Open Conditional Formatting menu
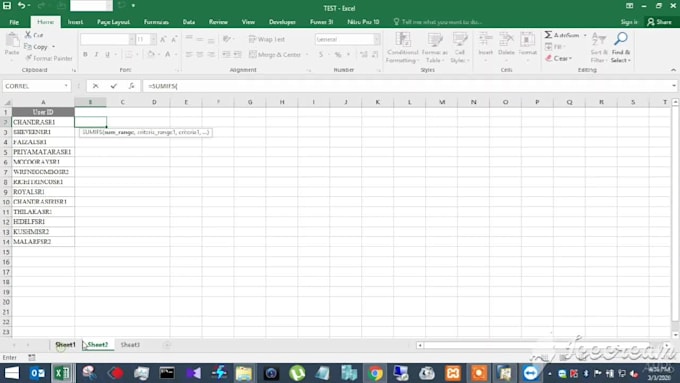The width and height of the screenshot is (680, 383). (402, 48)
